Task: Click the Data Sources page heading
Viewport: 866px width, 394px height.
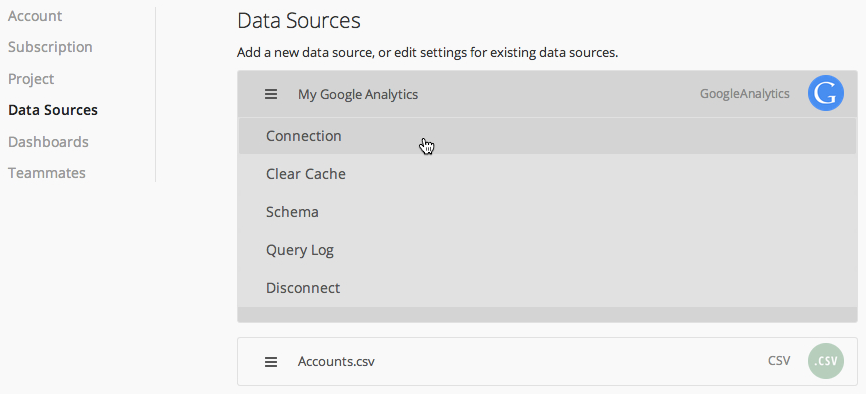Action: 299,22
